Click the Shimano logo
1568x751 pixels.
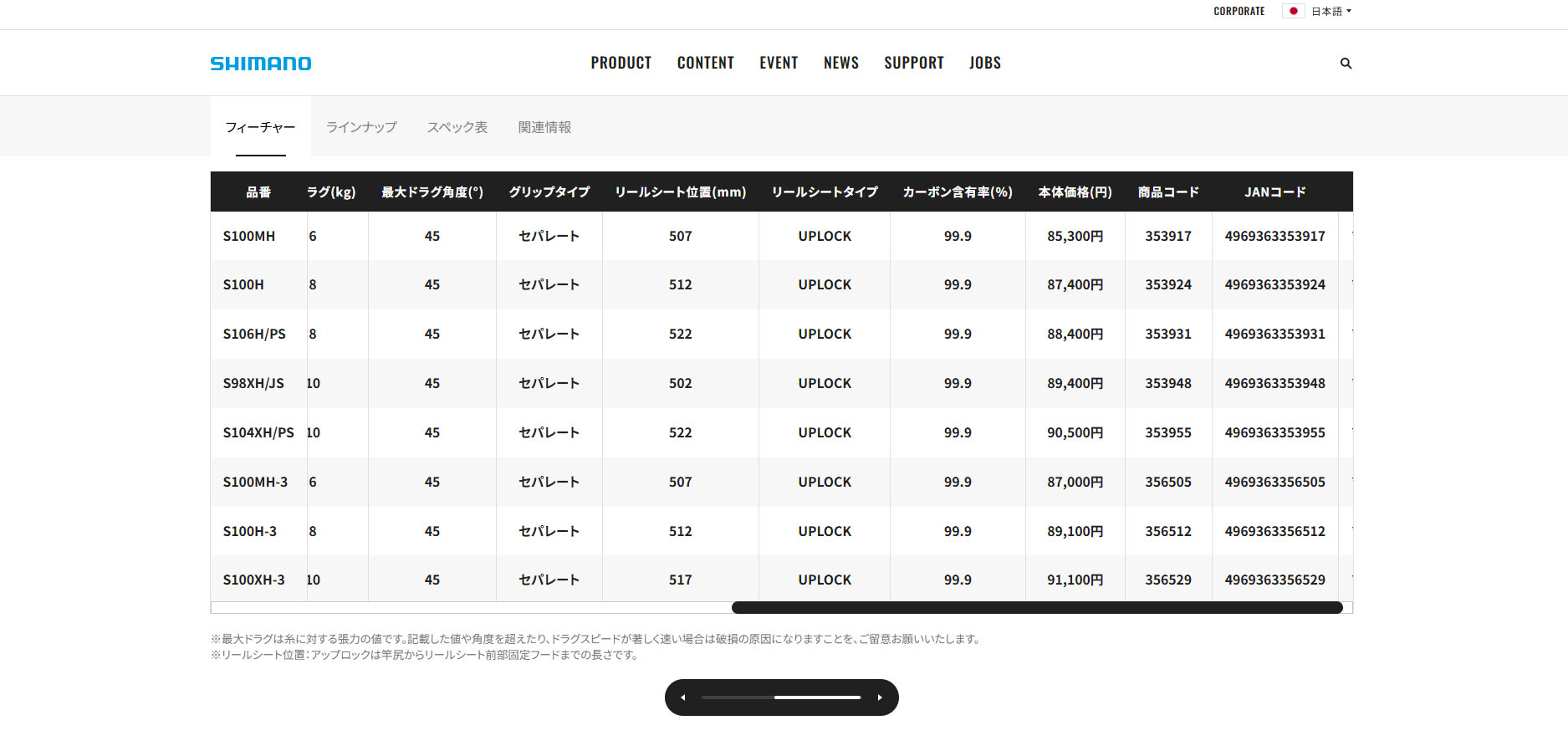tap(261, 64)
